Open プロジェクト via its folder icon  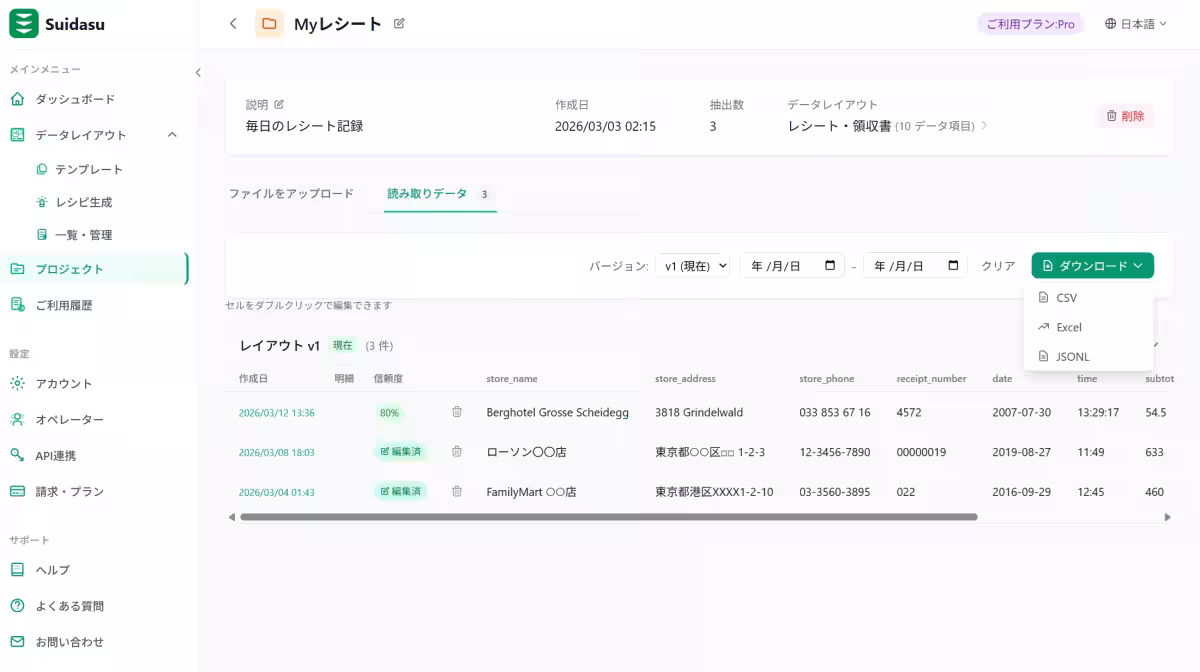point(17,269)
